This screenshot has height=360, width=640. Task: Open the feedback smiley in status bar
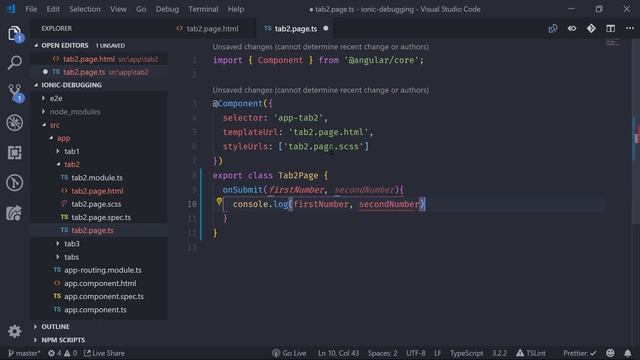pos(610,353)
